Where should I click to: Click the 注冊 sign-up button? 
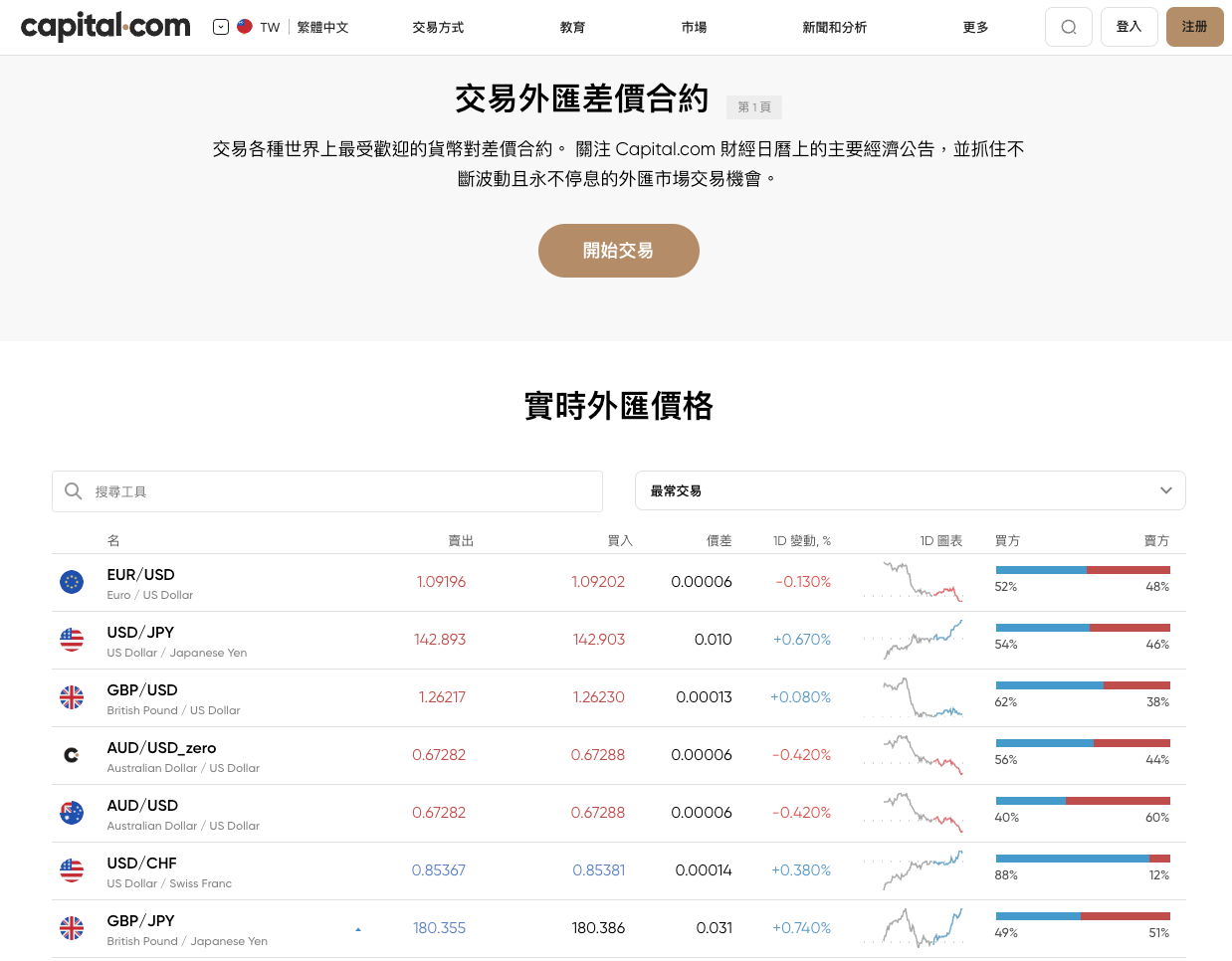(1195, 27)
